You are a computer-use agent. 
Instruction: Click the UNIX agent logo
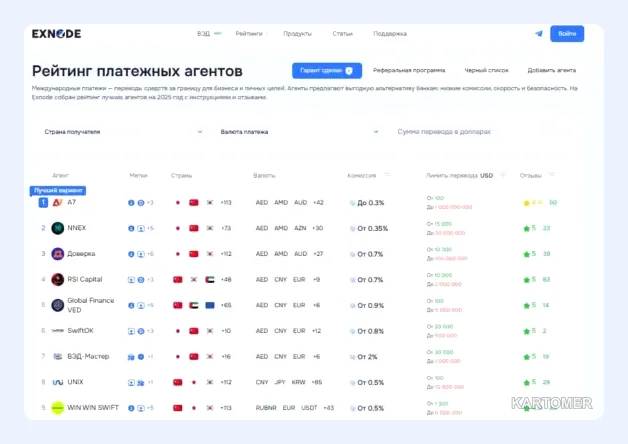coord(58,382)
